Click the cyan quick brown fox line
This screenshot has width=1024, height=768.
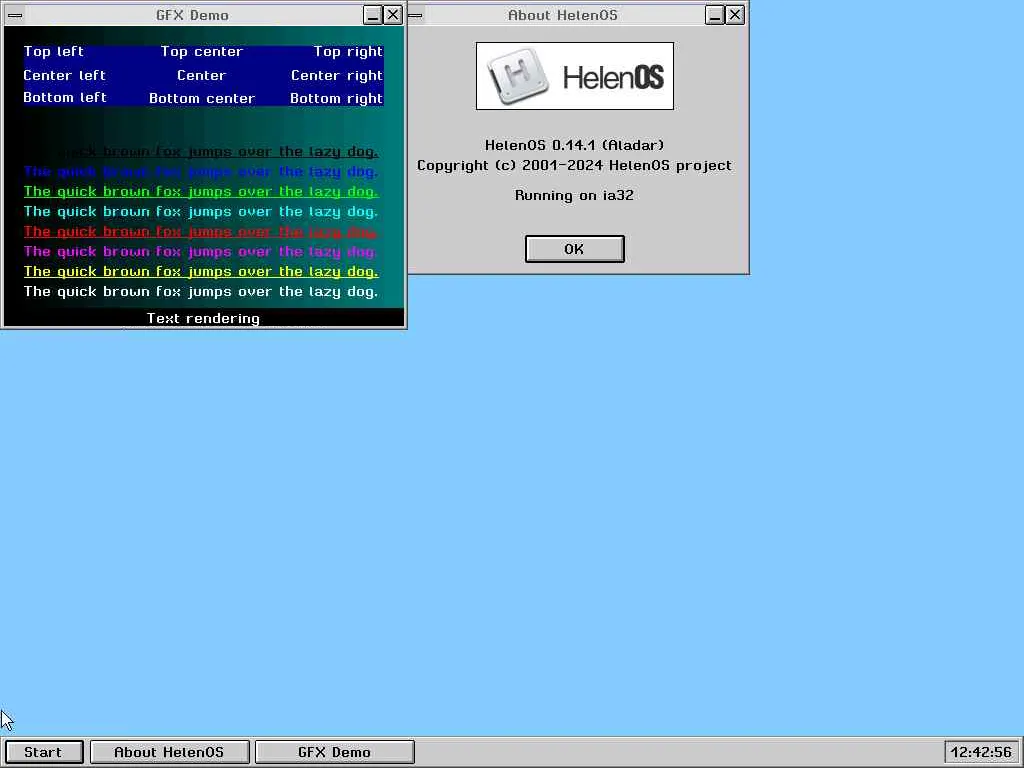(201, 212)
